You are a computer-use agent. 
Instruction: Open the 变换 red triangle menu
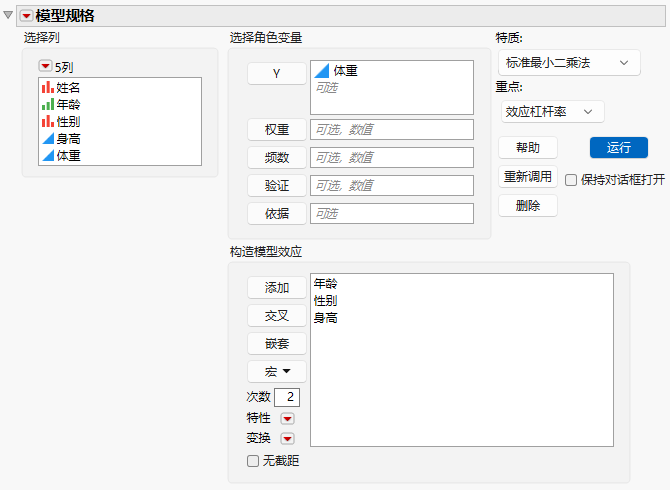[287, 438]
